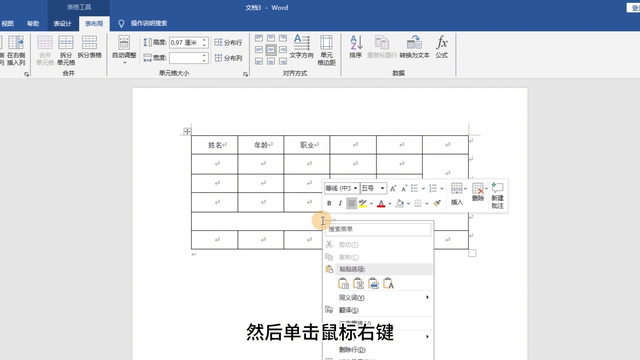Click Distribute Rows (分布行)

(x=228, y=42)
